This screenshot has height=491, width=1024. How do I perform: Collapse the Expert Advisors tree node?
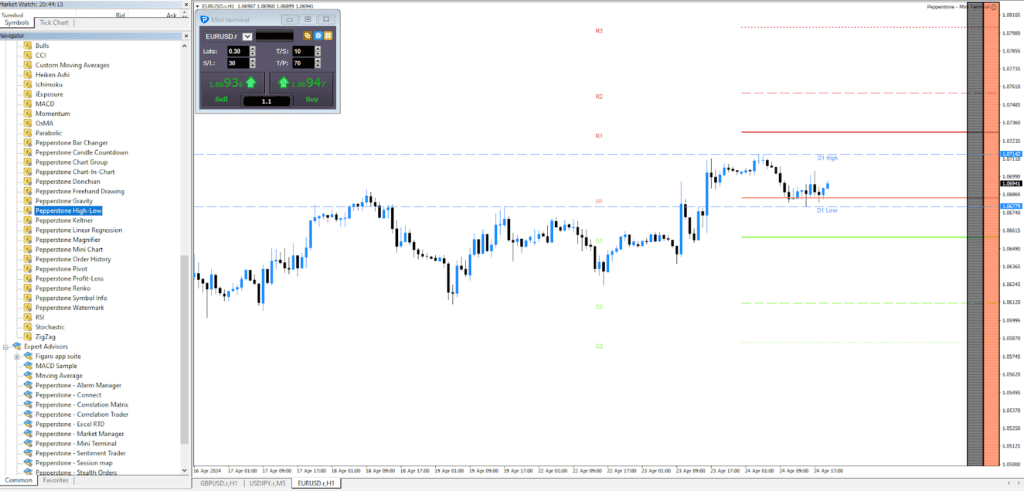[x=6, y=347]
